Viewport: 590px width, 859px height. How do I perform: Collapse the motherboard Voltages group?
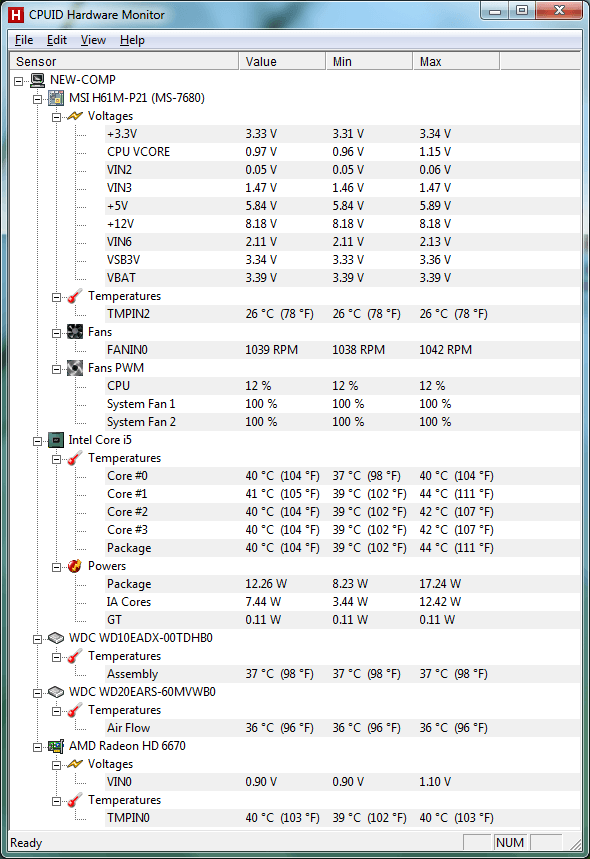56,117
